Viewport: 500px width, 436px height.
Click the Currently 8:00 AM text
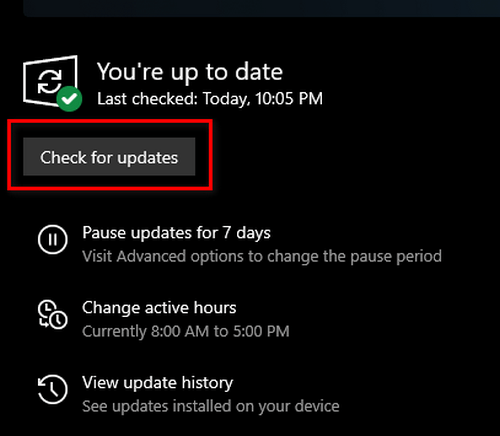tap(146, 331)
